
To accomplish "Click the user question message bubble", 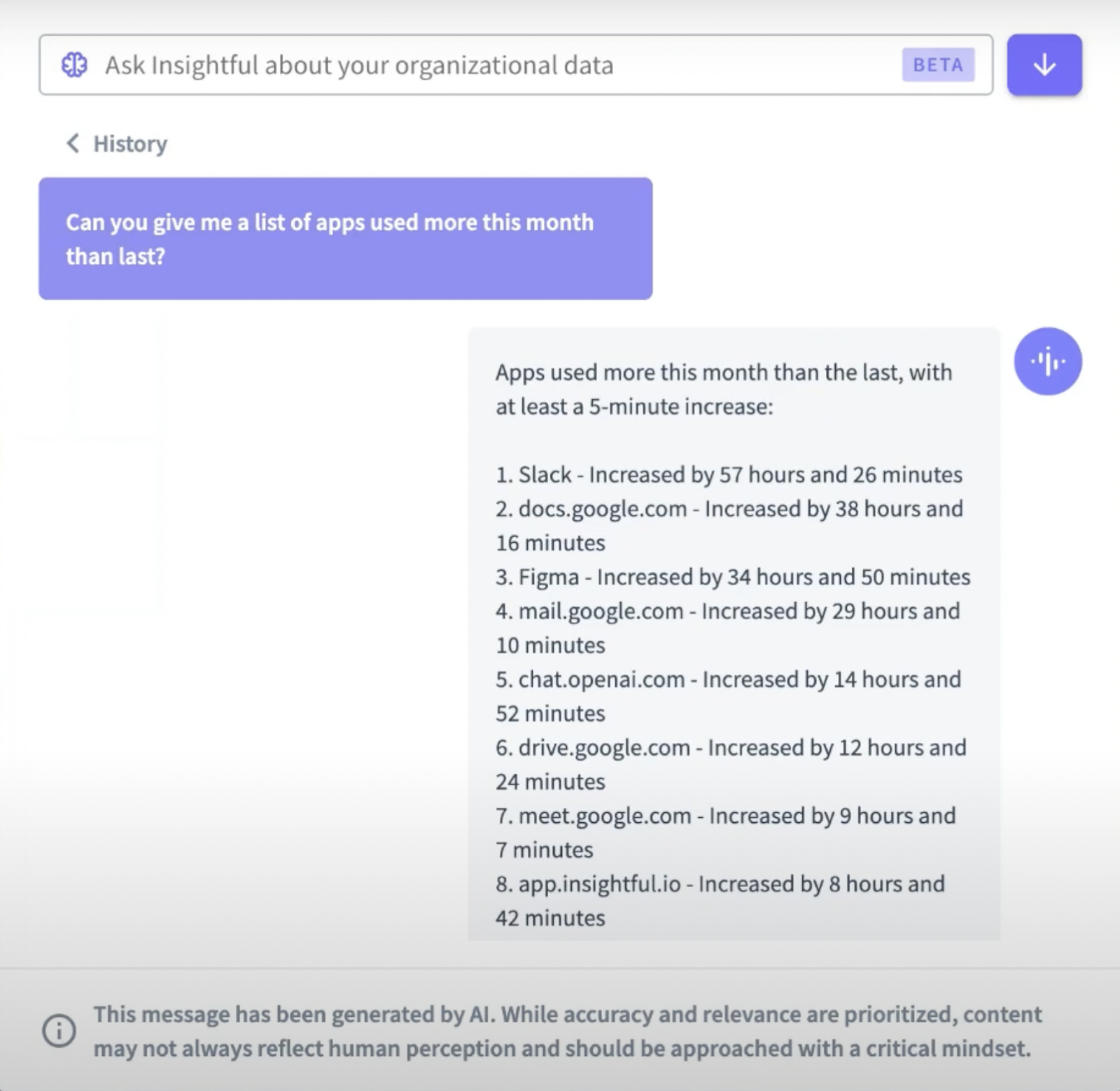I will click(346, 239).
